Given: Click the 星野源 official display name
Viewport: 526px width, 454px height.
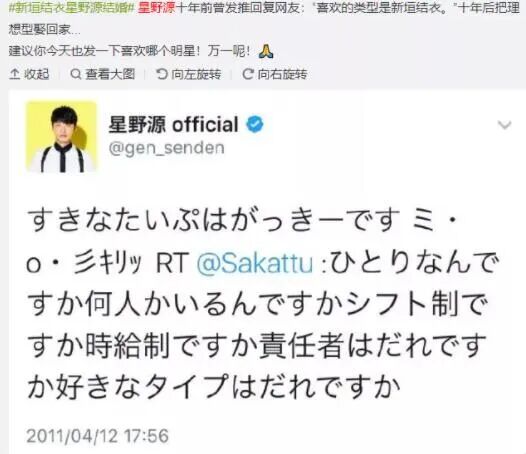Looking at the screenshot, I should (173, 124).
